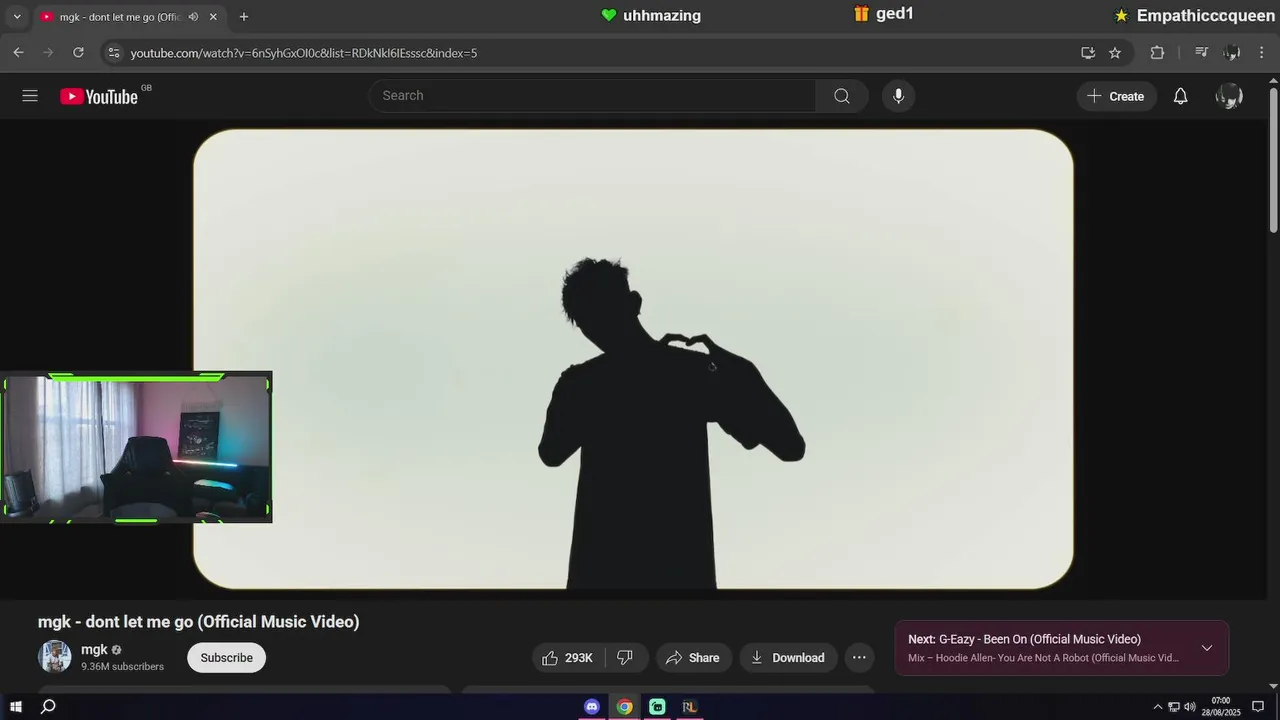Click the address bar URL
The width and height of the screenshot is (1280, 720).
tap(304, 53)
